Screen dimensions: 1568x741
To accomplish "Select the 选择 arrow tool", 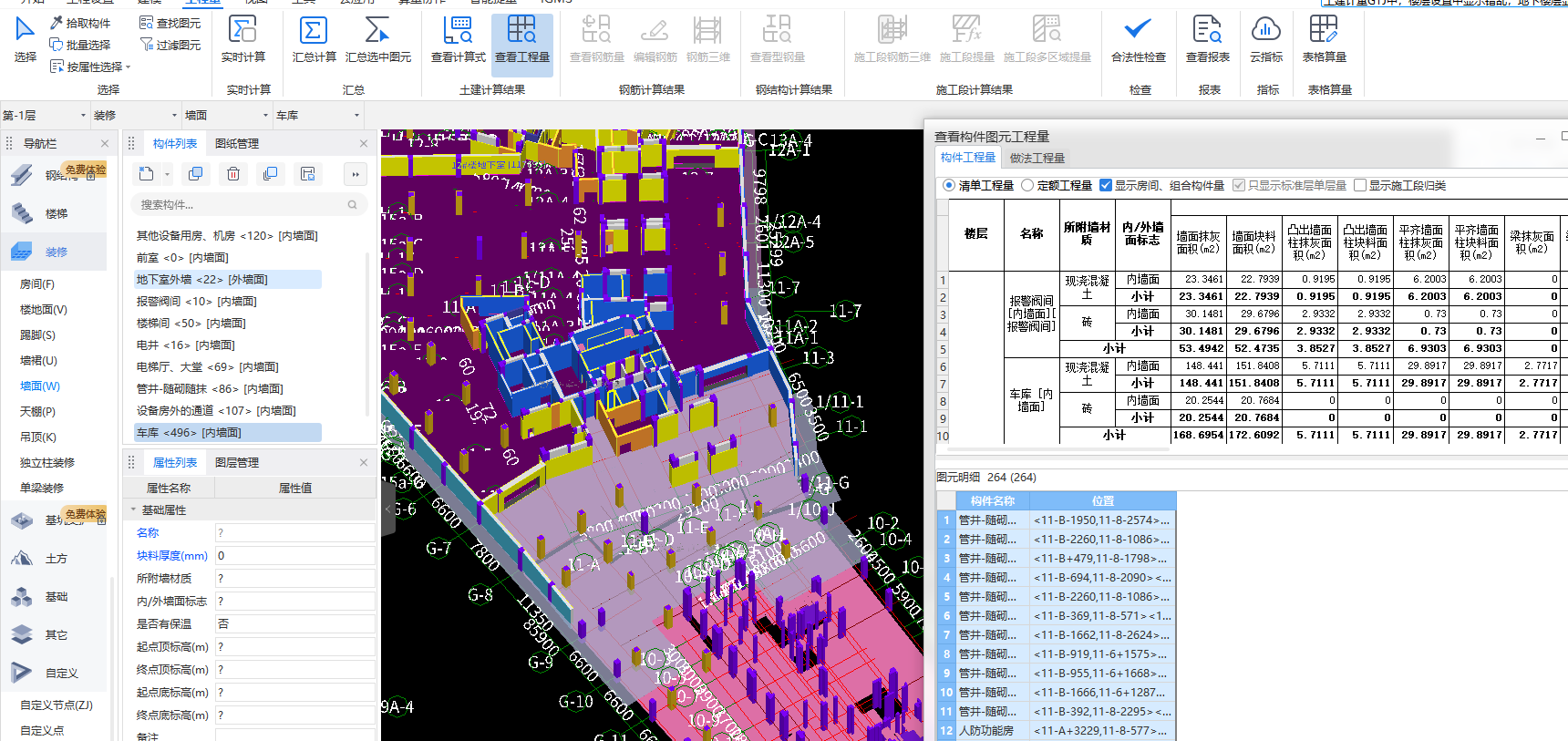I will [25, 38].
